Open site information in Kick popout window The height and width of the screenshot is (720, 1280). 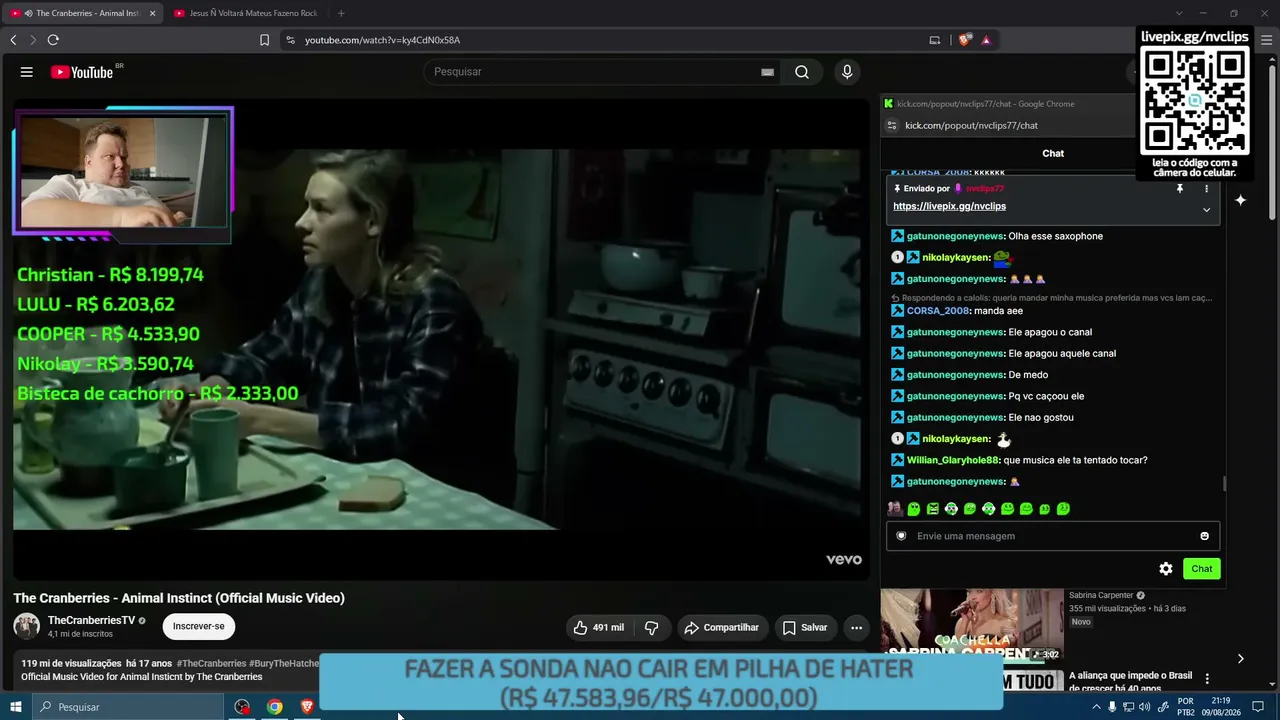click(892, 126)
